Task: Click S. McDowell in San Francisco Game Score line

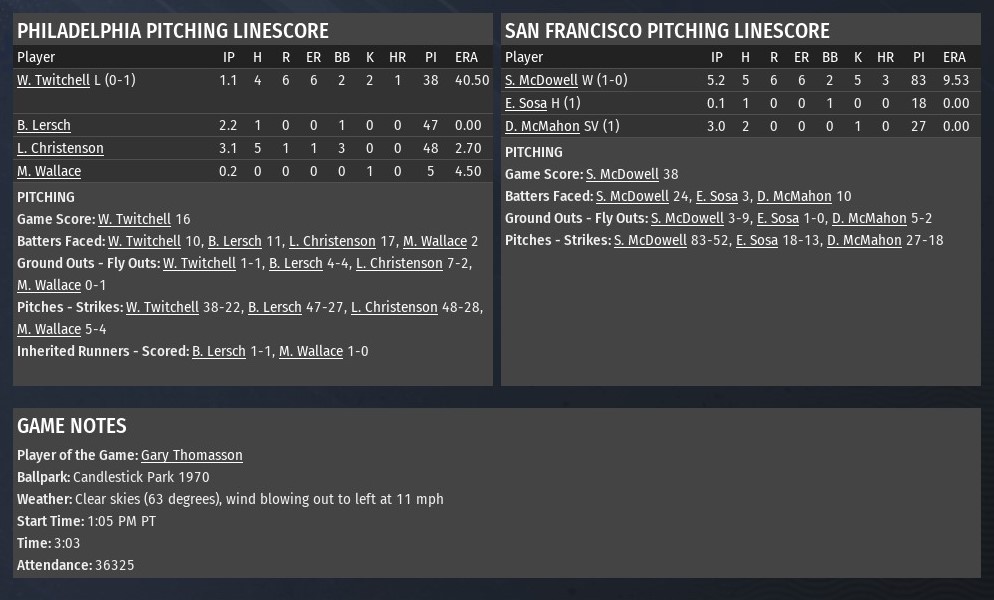Action: (622, 174)
